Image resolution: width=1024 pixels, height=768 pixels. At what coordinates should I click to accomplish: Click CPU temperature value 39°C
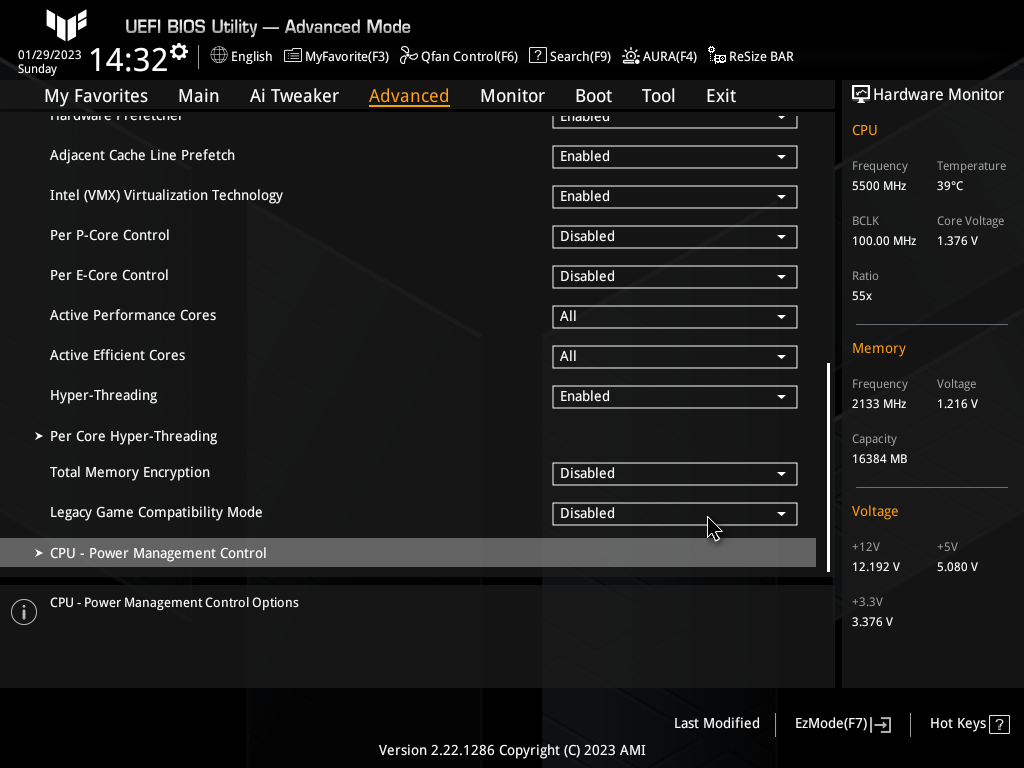click(x=950, y=186)
